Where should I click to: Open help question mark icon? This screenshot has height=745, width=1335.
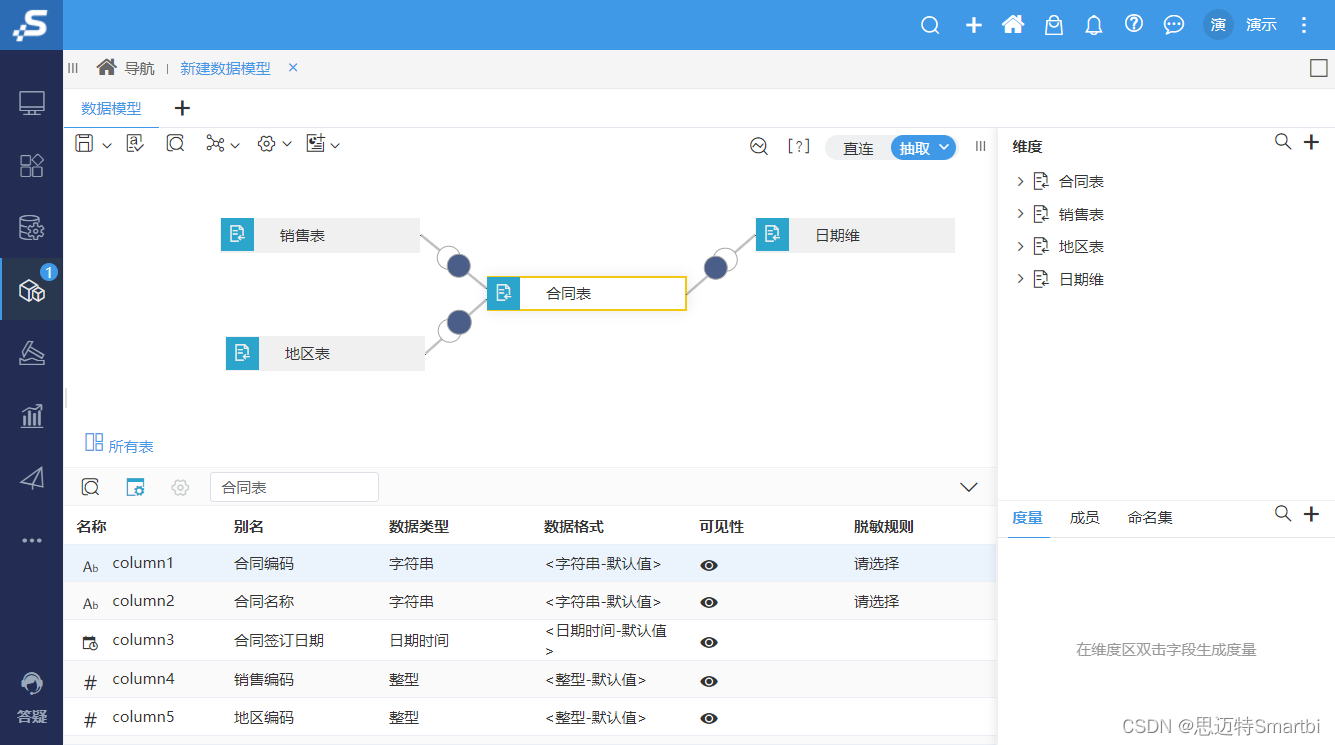[1134, 24]
